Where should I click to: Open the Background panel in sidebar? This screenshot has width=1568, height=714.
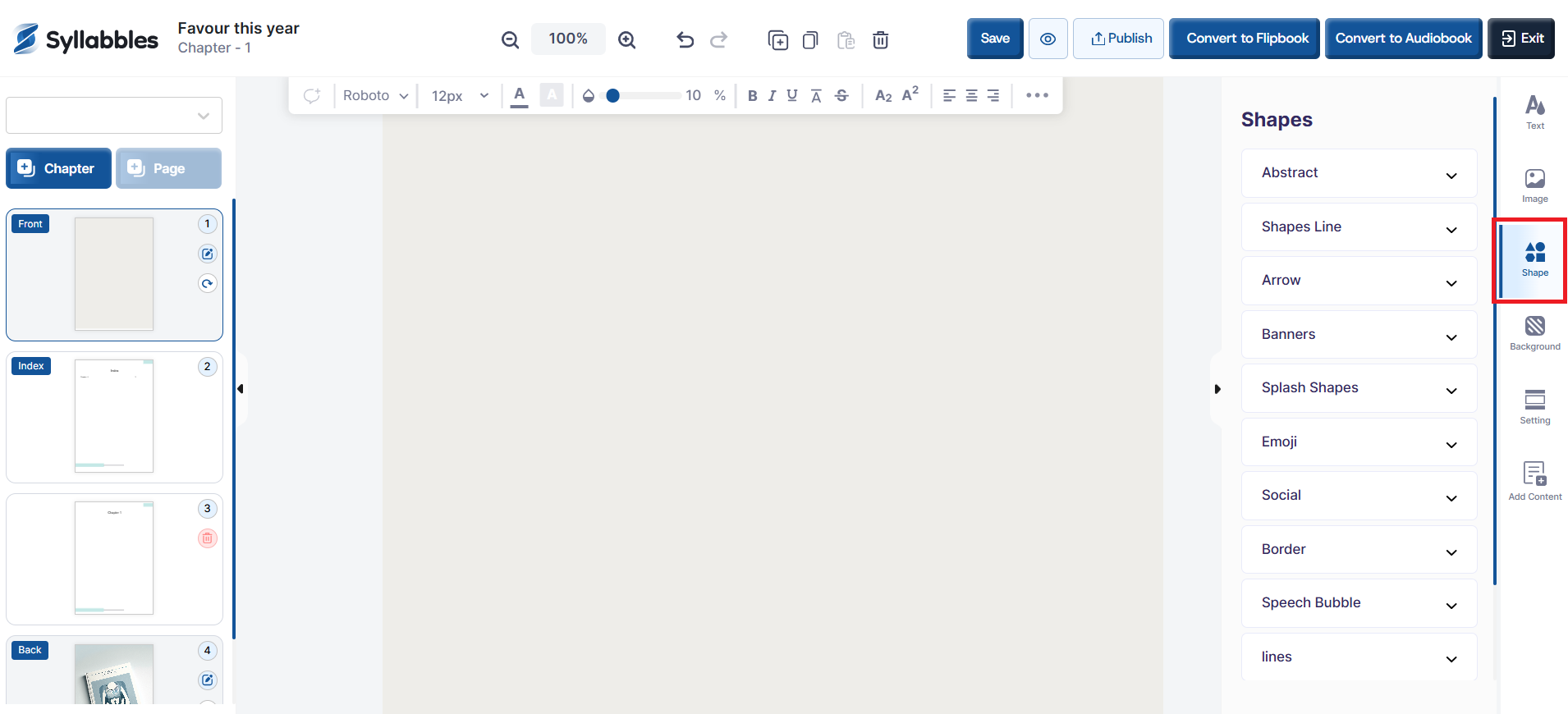tap(1534, 333)
